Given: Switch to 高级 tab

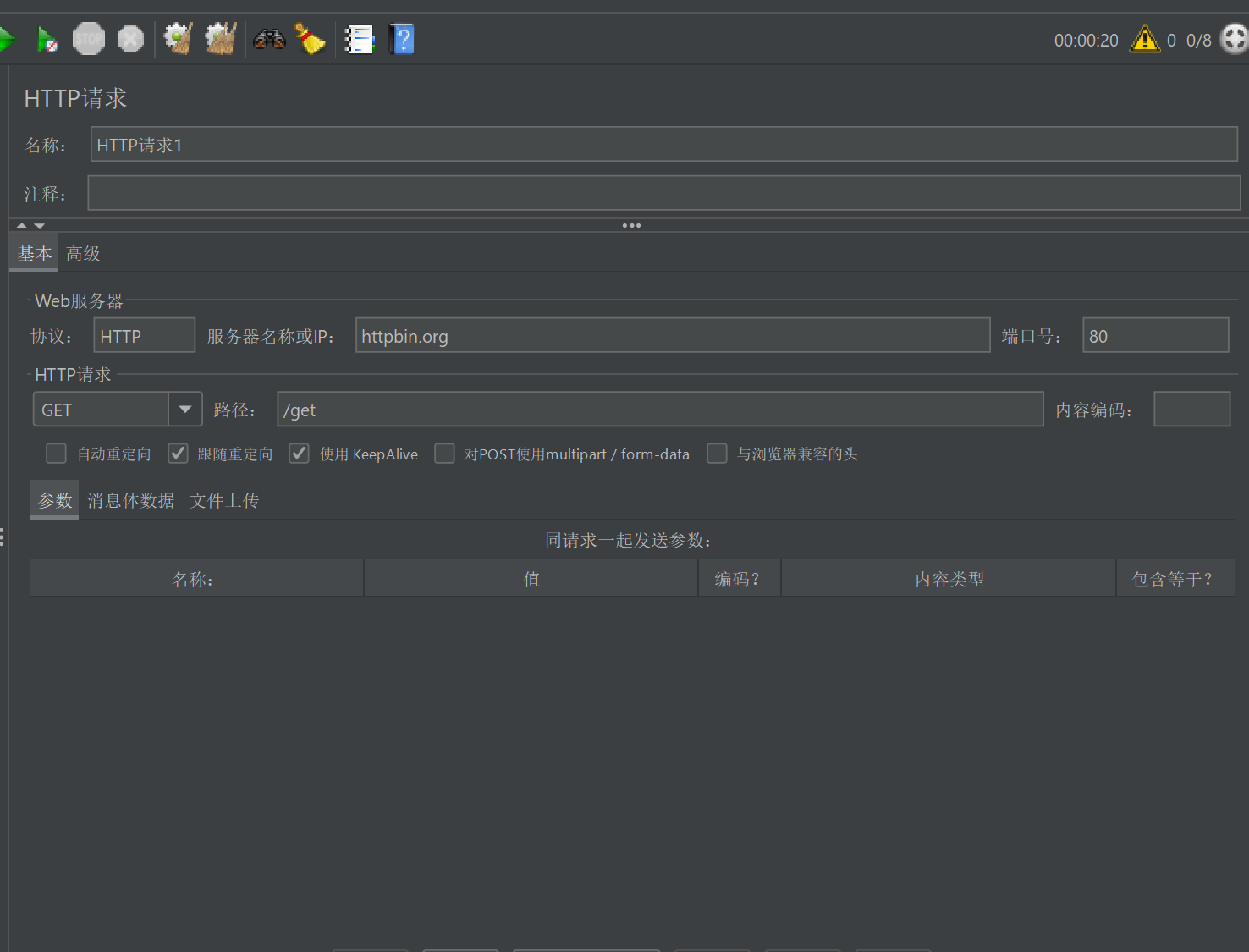Looking at the screenshot, I should click(83, 253).
